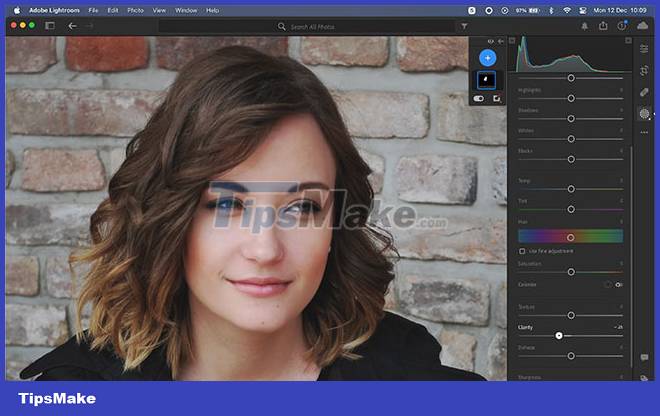Open the three-dot more options menu

click(x=644, y=132)
